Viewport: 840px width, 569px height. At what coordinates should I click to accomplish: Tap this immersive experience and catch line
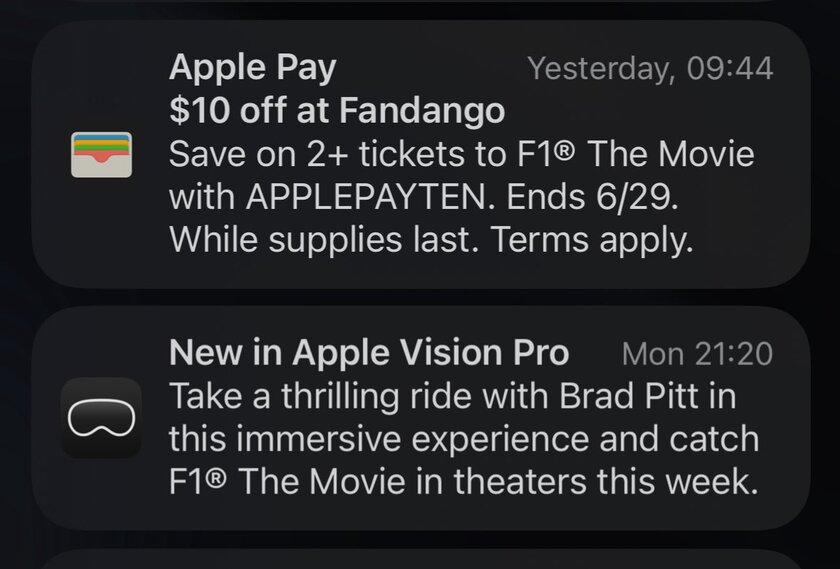pyautogui.click(x=464, y=439)
